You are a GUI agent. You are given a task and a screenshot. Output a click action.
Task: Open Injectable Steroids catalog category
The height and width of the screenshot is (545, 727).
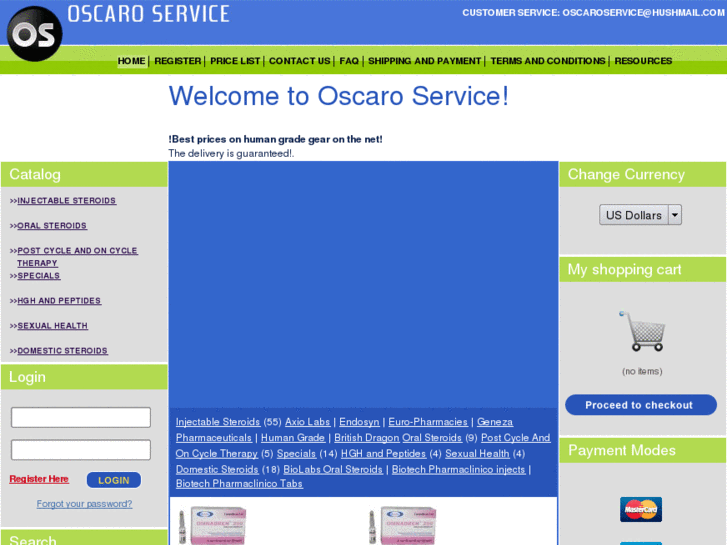point(67,200)
